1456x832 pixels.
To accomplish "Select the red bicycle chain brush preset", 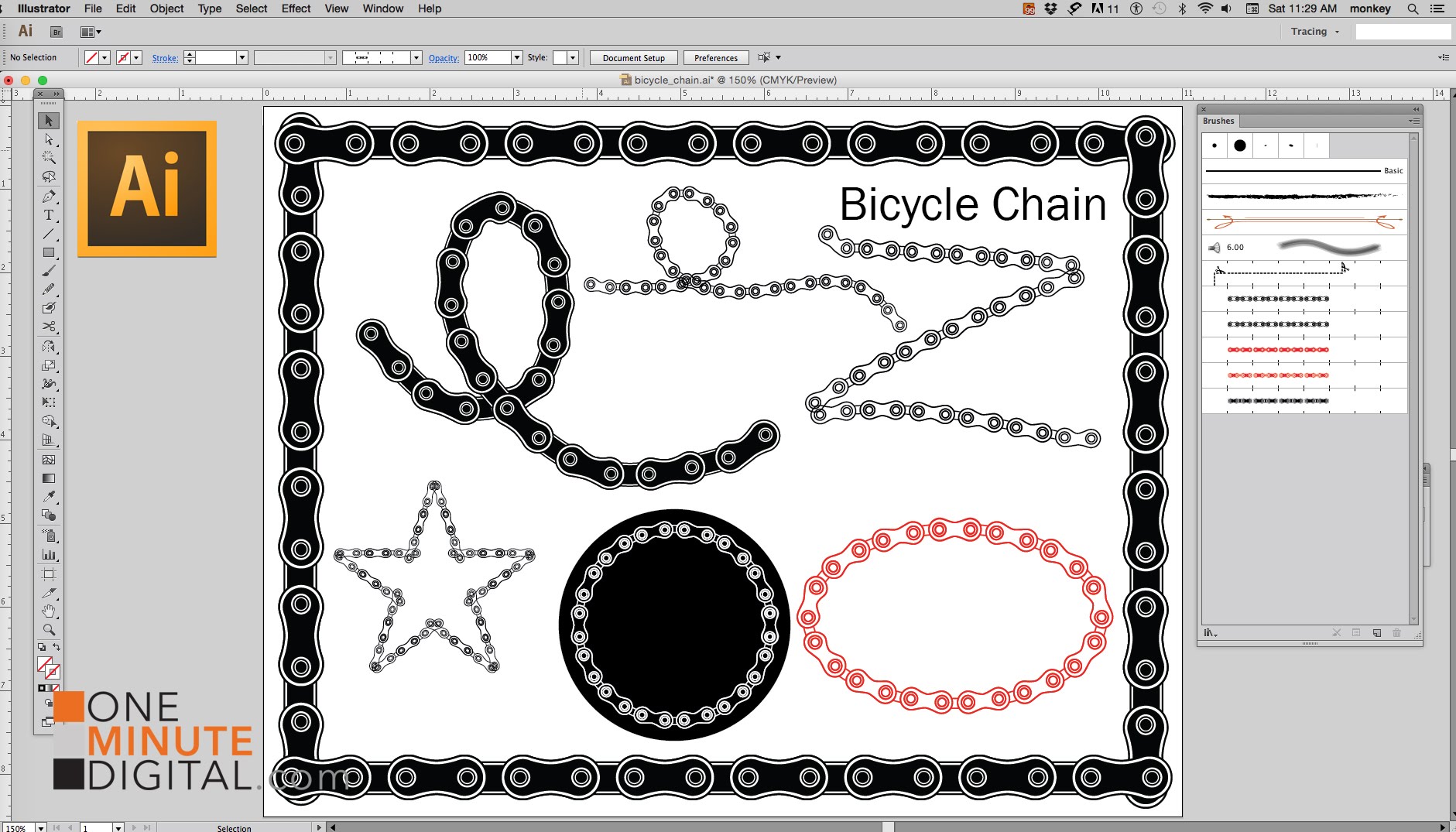I will click(x=1277, y=349).
